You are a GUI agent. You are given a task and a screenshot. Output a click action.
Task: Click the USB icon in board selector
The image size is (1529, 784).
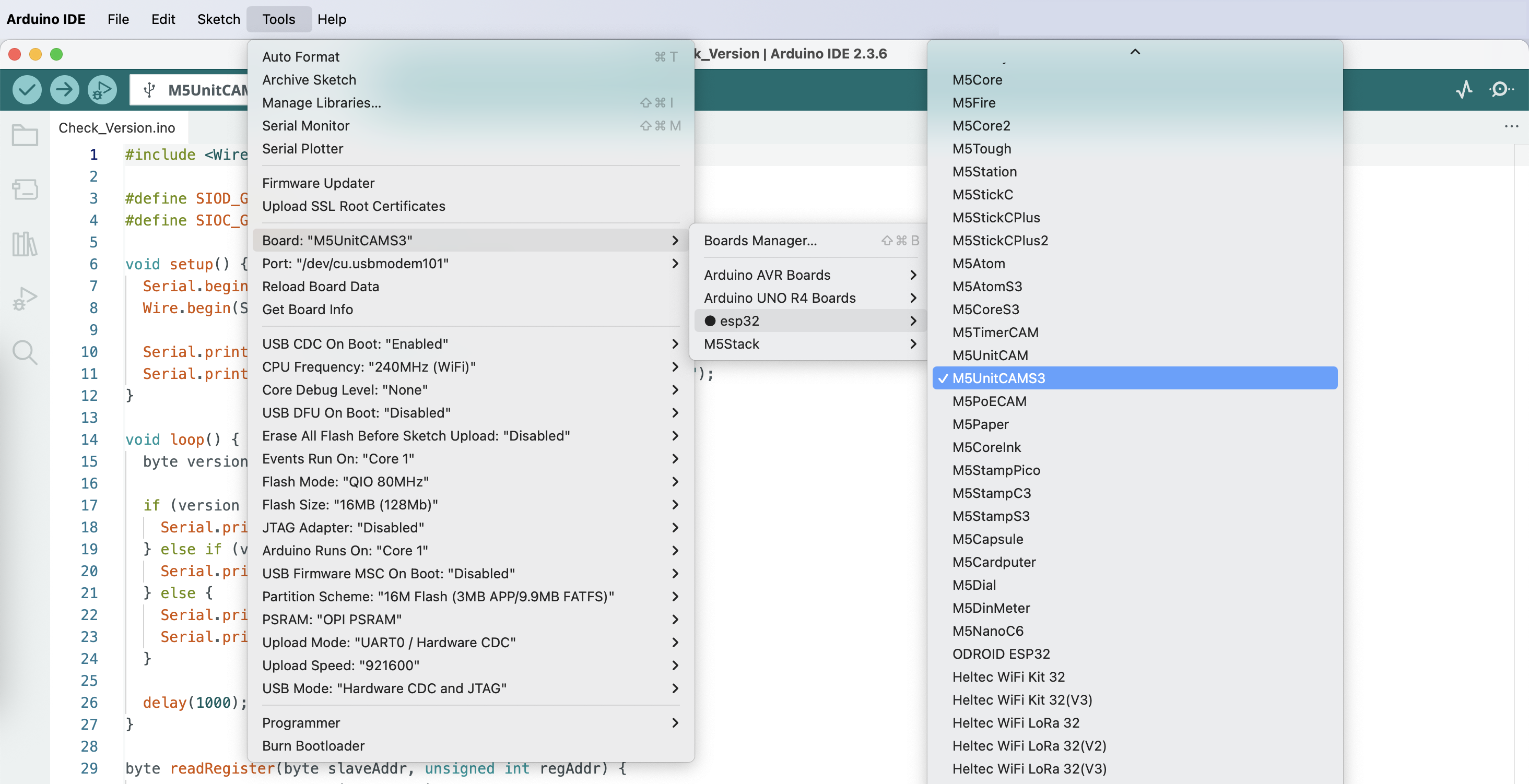click(149, 90)
